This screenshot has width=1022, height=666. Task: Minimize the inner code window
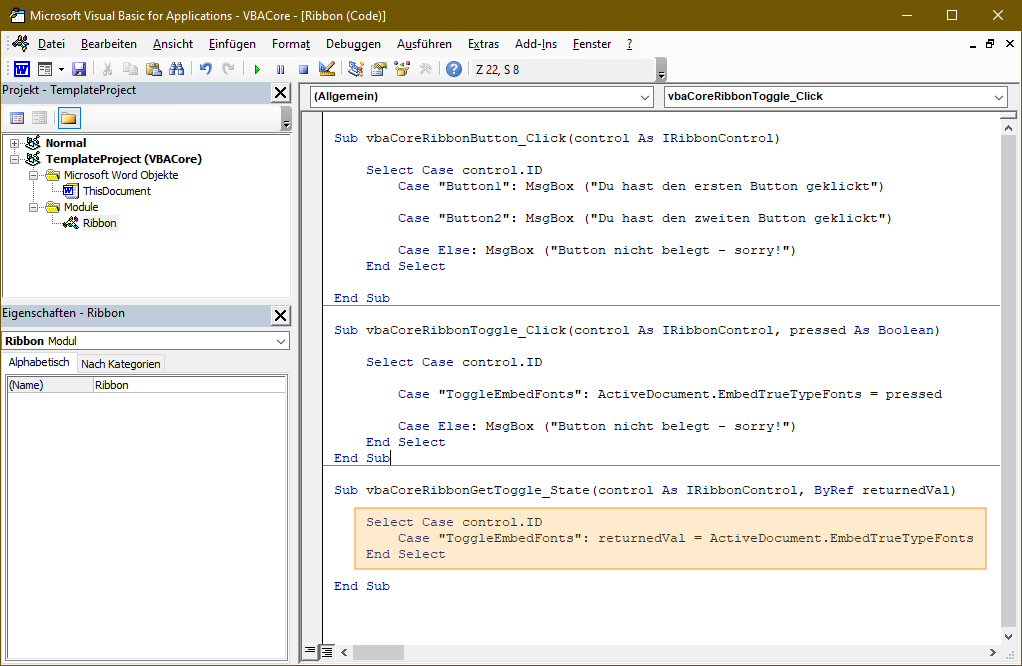[972, 44]
